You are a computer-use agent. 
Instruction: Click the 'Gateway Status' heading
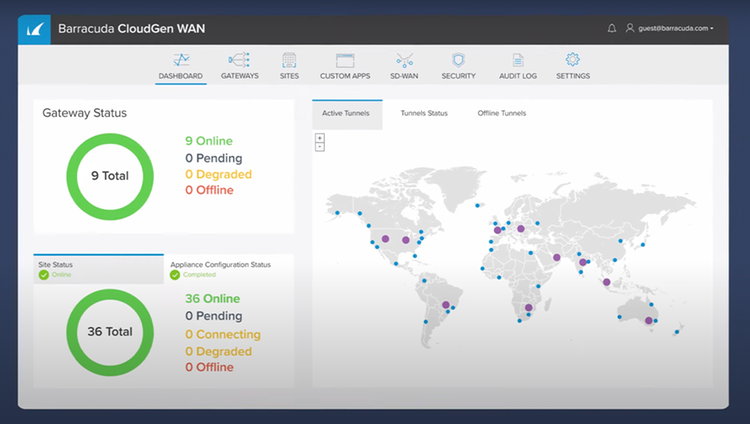point(85,113)
